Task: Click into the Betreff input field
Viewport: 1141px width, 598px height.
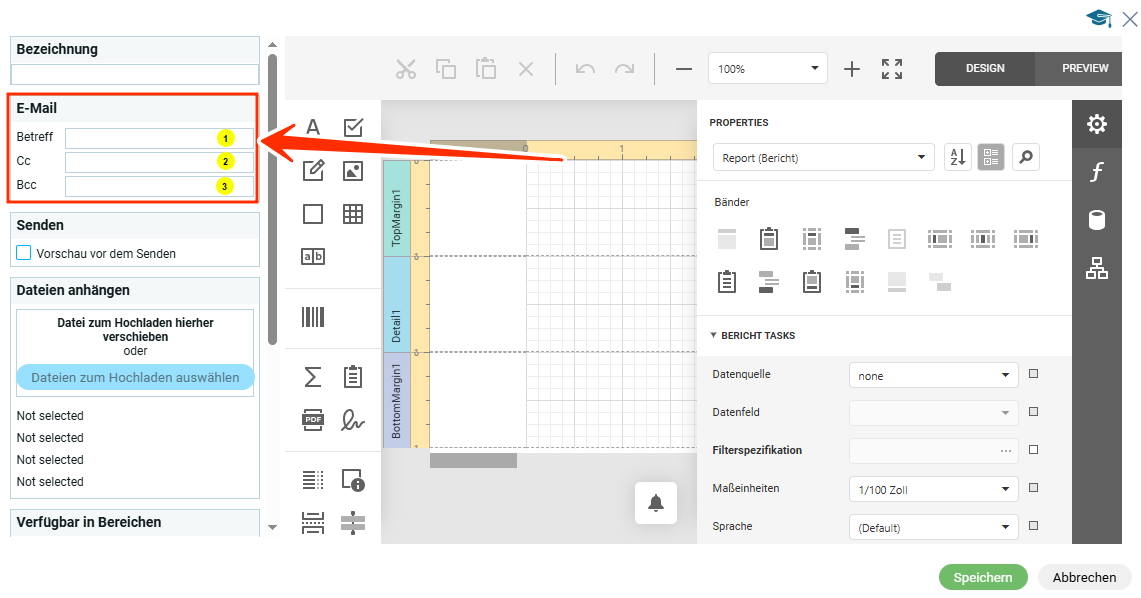Action: click(x=140, y=138)
